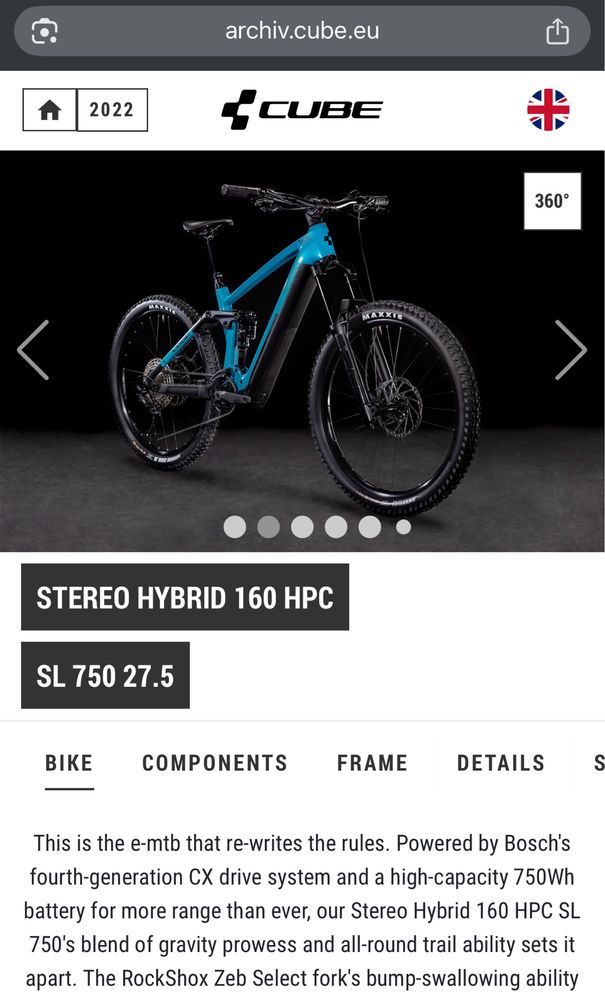The height and width of the screenshot is (999, 605).
Task: Open the 360° view button
Action: click(x=552, y=201)
